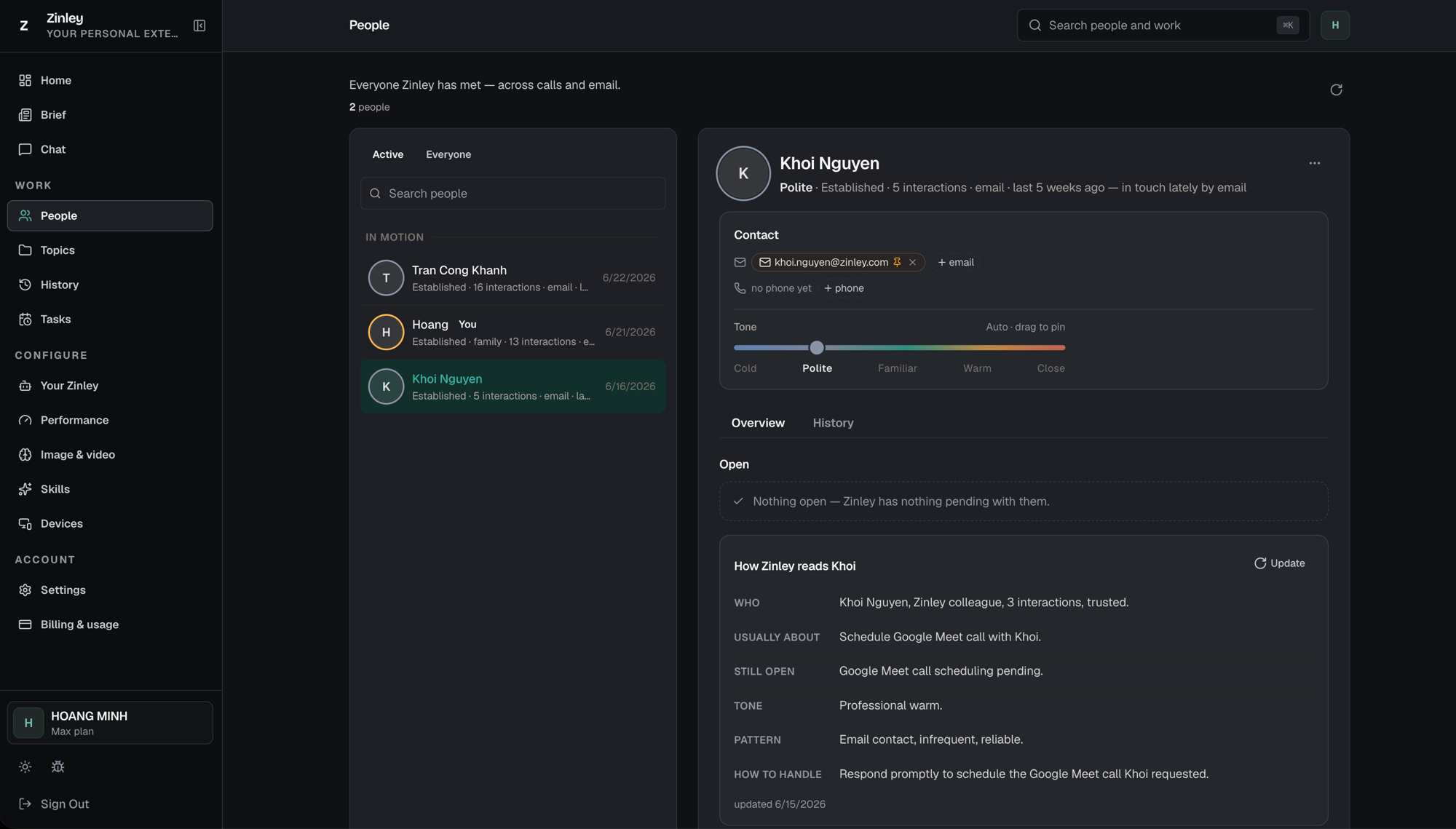Switch to the Everyone tab
The height and width of the screenshot is (829, 1456).
click(x=448, y=154)
